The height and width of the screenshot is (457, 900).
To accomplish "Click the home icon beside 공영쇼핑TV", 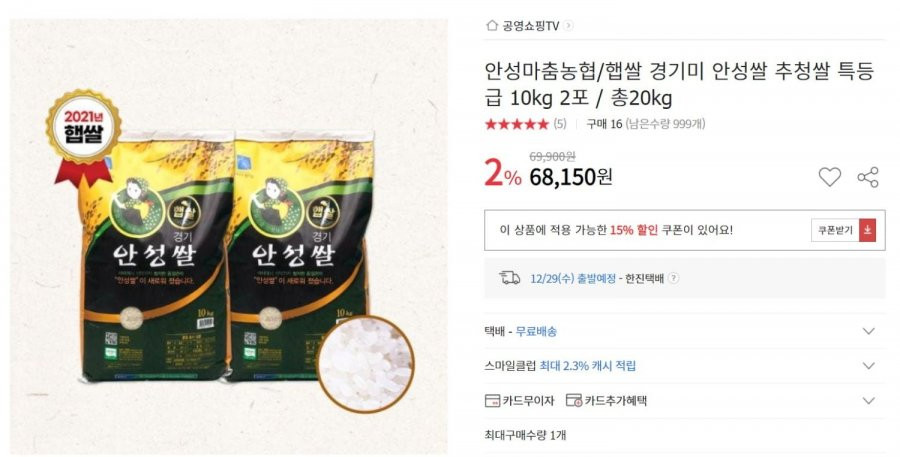I will pyautogui.click(x=491, y=25).
